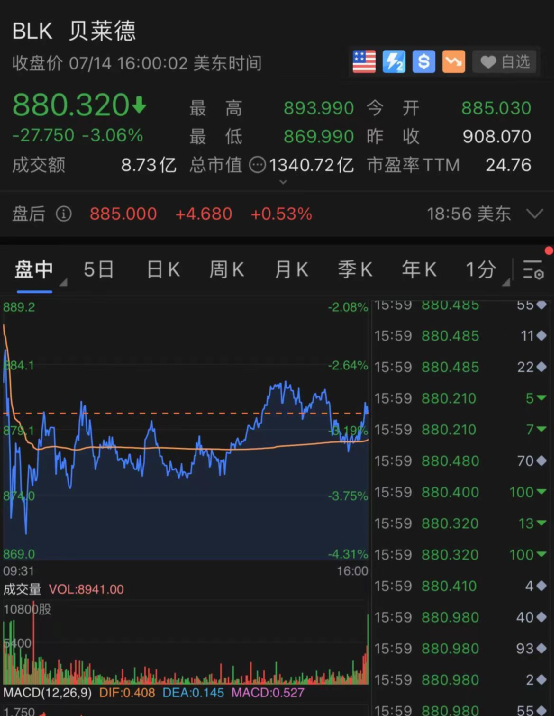The image size is (554, 716).
Task: Tap the daily low value 869.990
Action: (x=319, y=136)
